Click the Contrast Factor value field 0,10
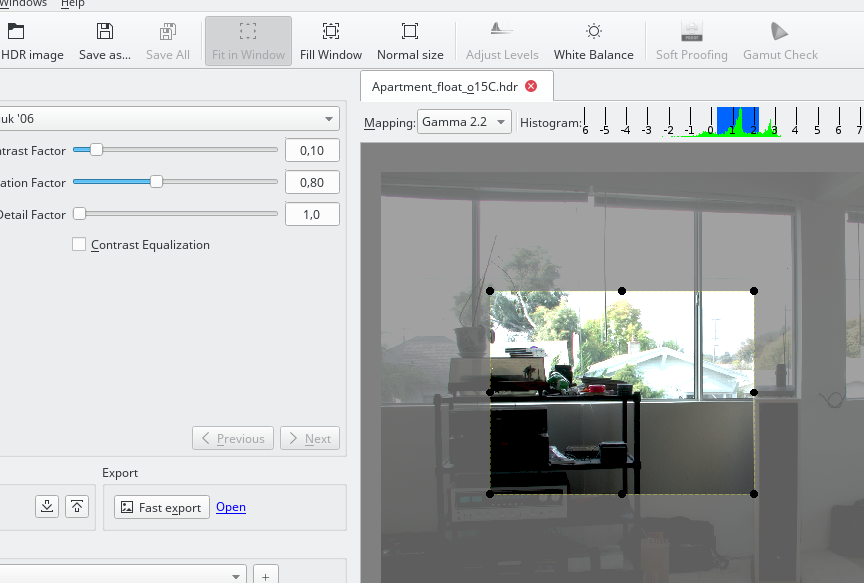 pyautogui.click(x=312, y=150)
